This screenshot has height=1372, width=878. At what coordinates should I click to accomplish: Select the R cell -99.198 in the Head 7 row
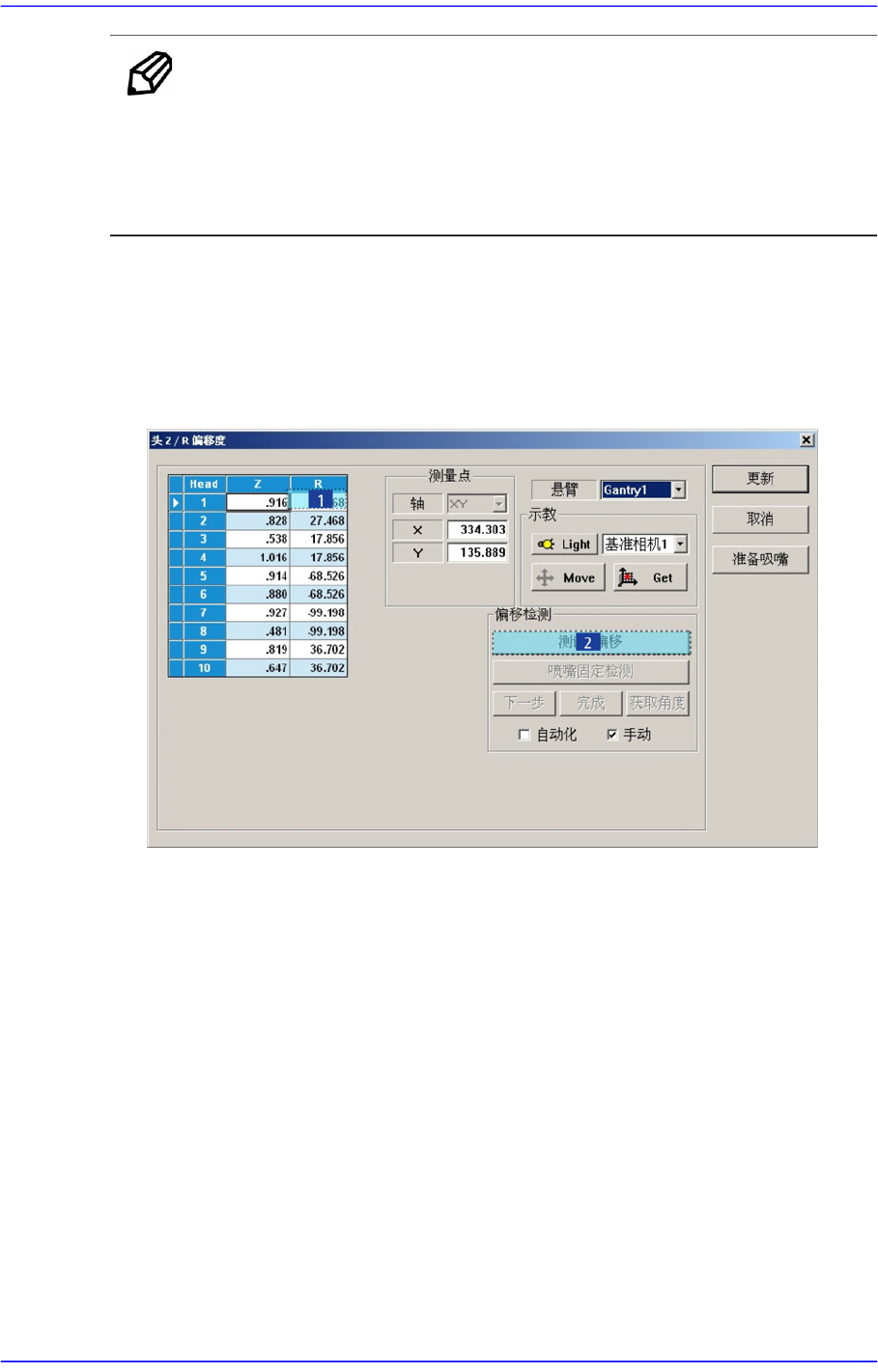point(319,613)
